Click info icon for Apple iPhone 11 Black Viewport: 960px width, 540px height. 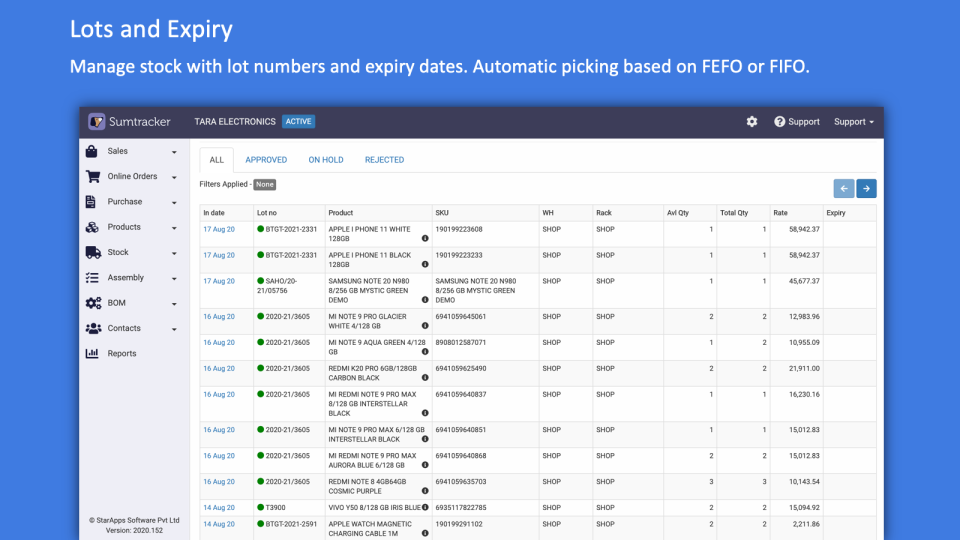pos(425,264)
